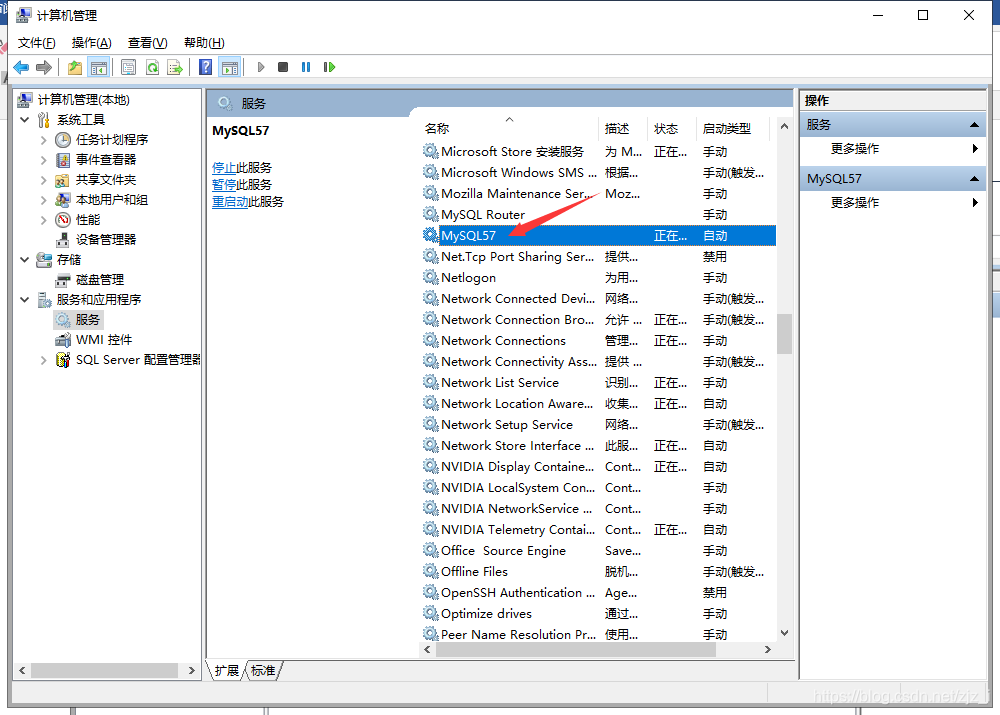This screenshot has width=1000, height=715.
Task: Collapse the 服务和应用程序 tree node
Action: (24, 300)
